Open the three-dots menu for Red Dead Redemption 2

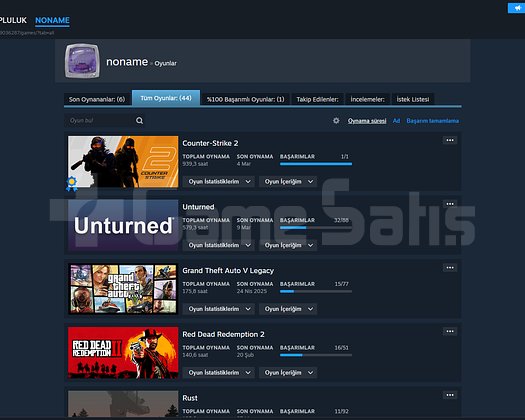coord(450,331)
